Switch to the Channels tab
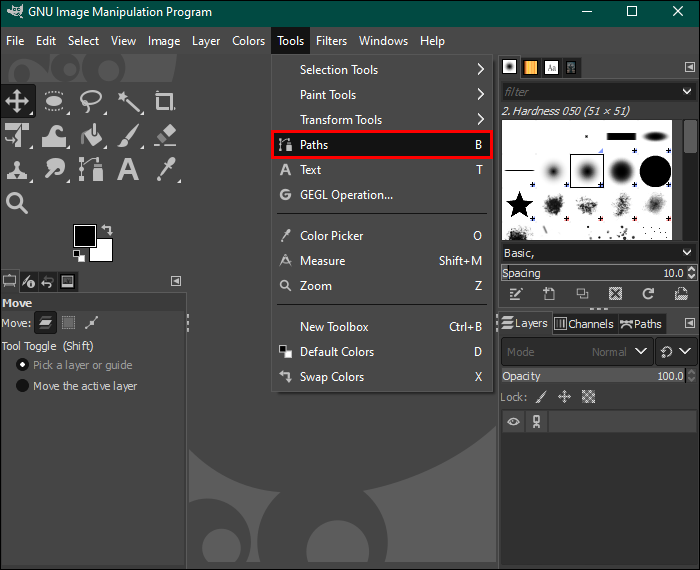The height and width of the screenshot is (570, 700). [585, 324]
